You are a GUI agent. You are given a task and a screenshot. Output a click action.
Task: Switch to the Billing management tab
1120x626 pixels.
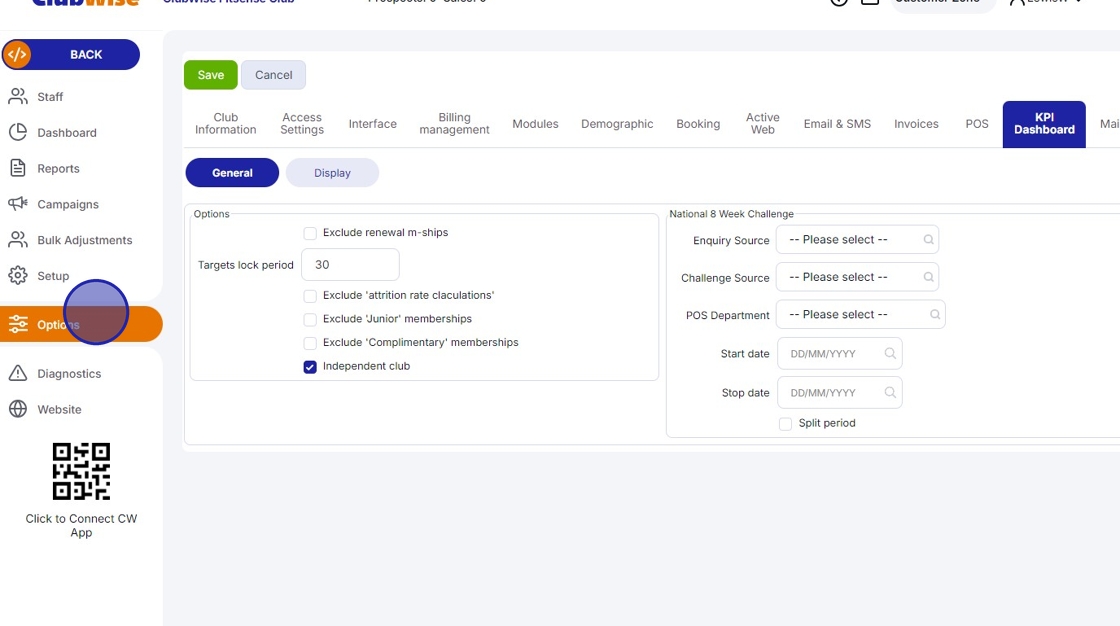tap(454, 124)
